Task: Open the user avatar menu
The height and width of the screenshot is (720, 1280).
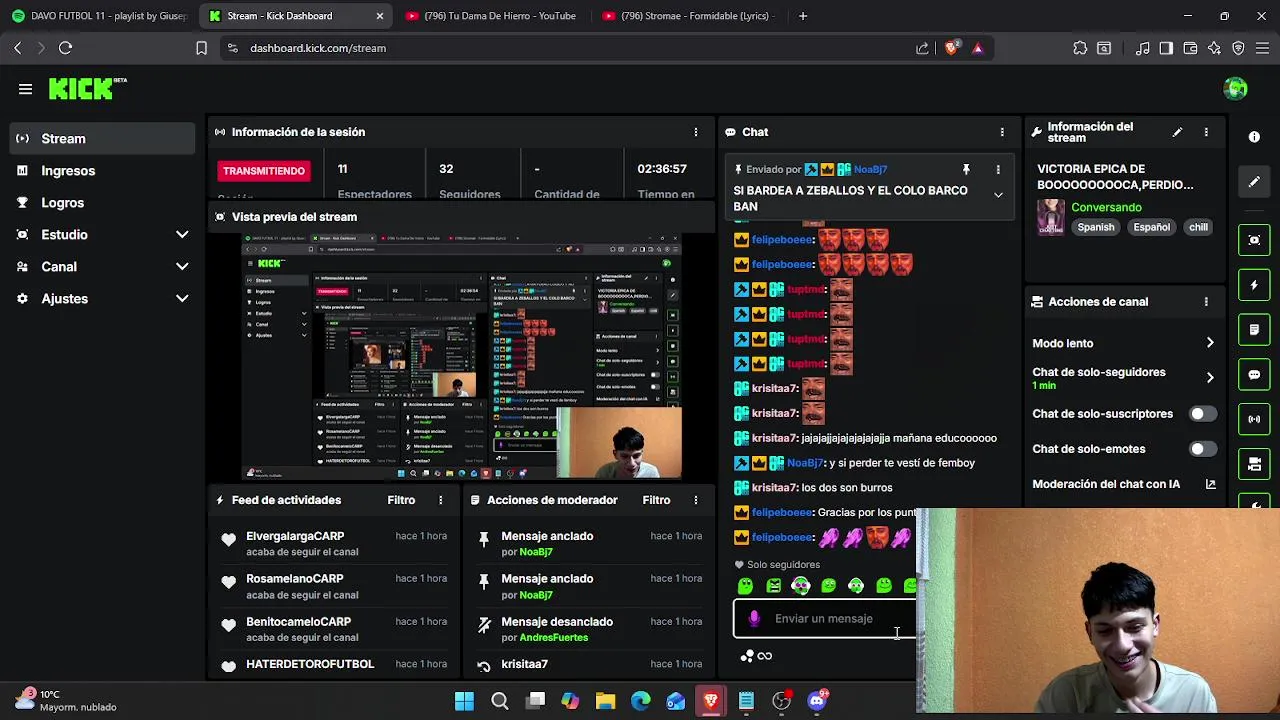Action: 1235,89
